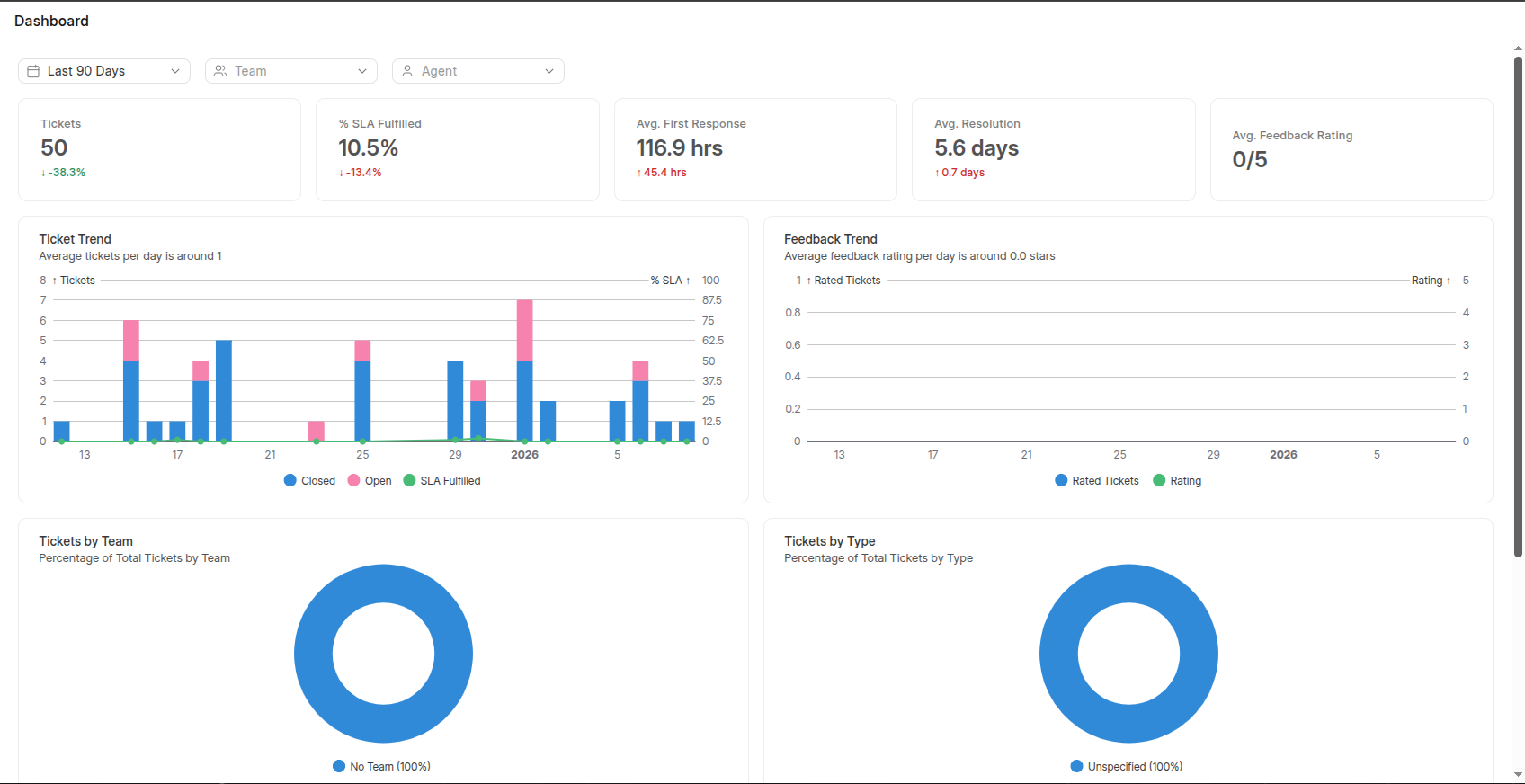Click the No Team (100%) legend
This screenshot has width=1525, height=784.
(381, 767)
